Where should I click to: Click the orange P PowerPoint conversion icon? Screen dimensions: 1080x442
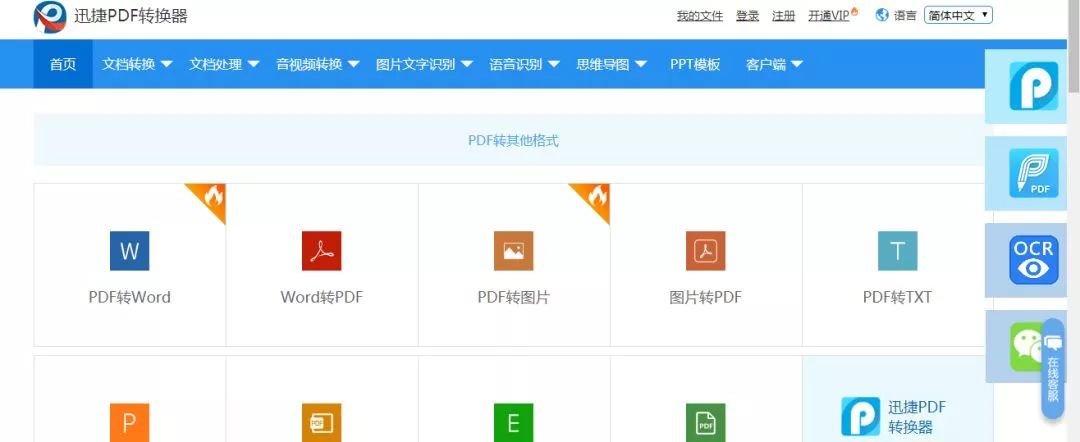(x=129, y=422)
